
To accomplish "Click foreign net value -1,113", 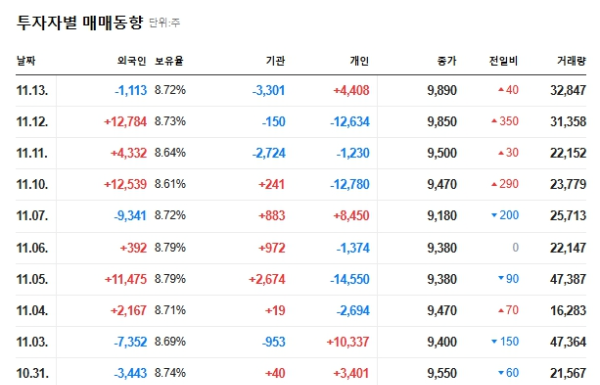I will point(130,91).
